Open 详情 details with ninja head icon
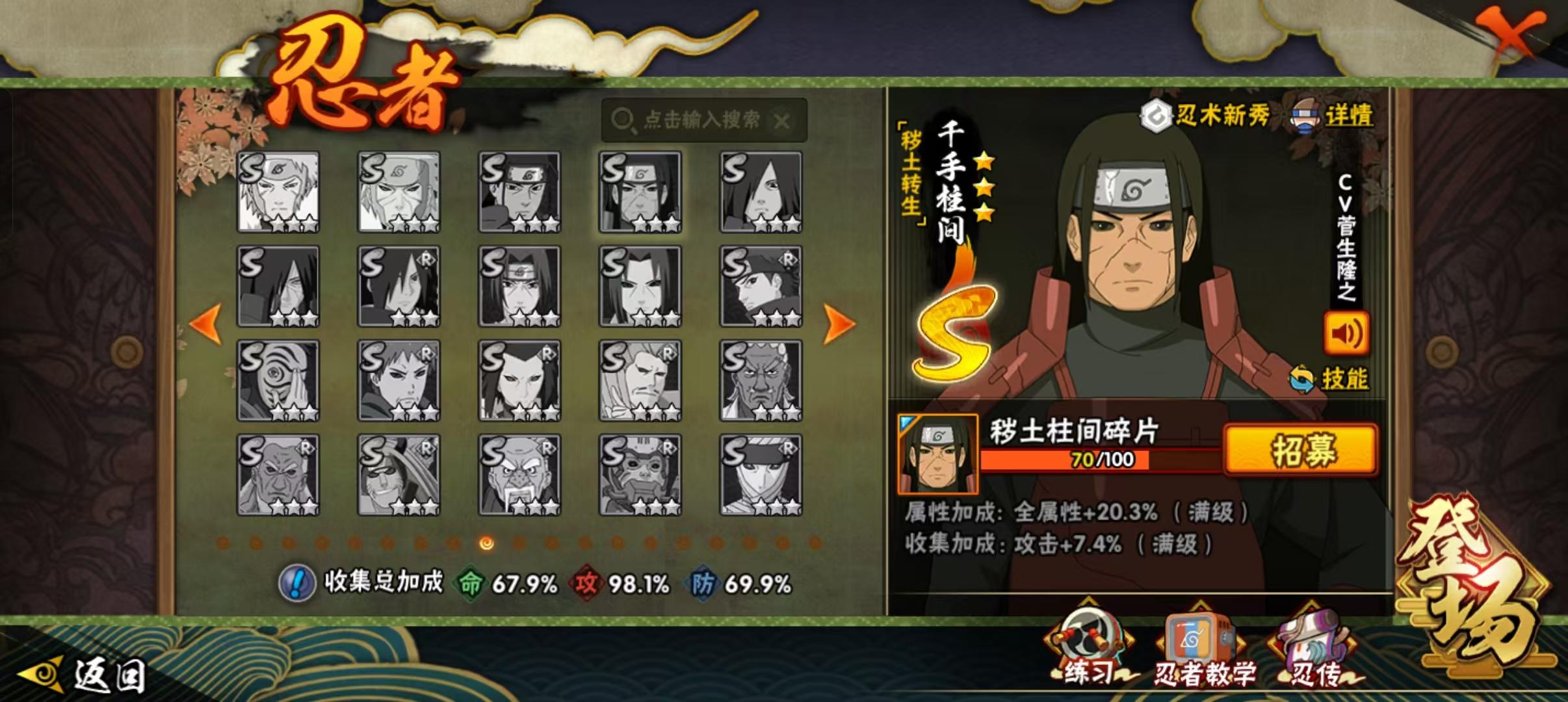 (1333, 116)
